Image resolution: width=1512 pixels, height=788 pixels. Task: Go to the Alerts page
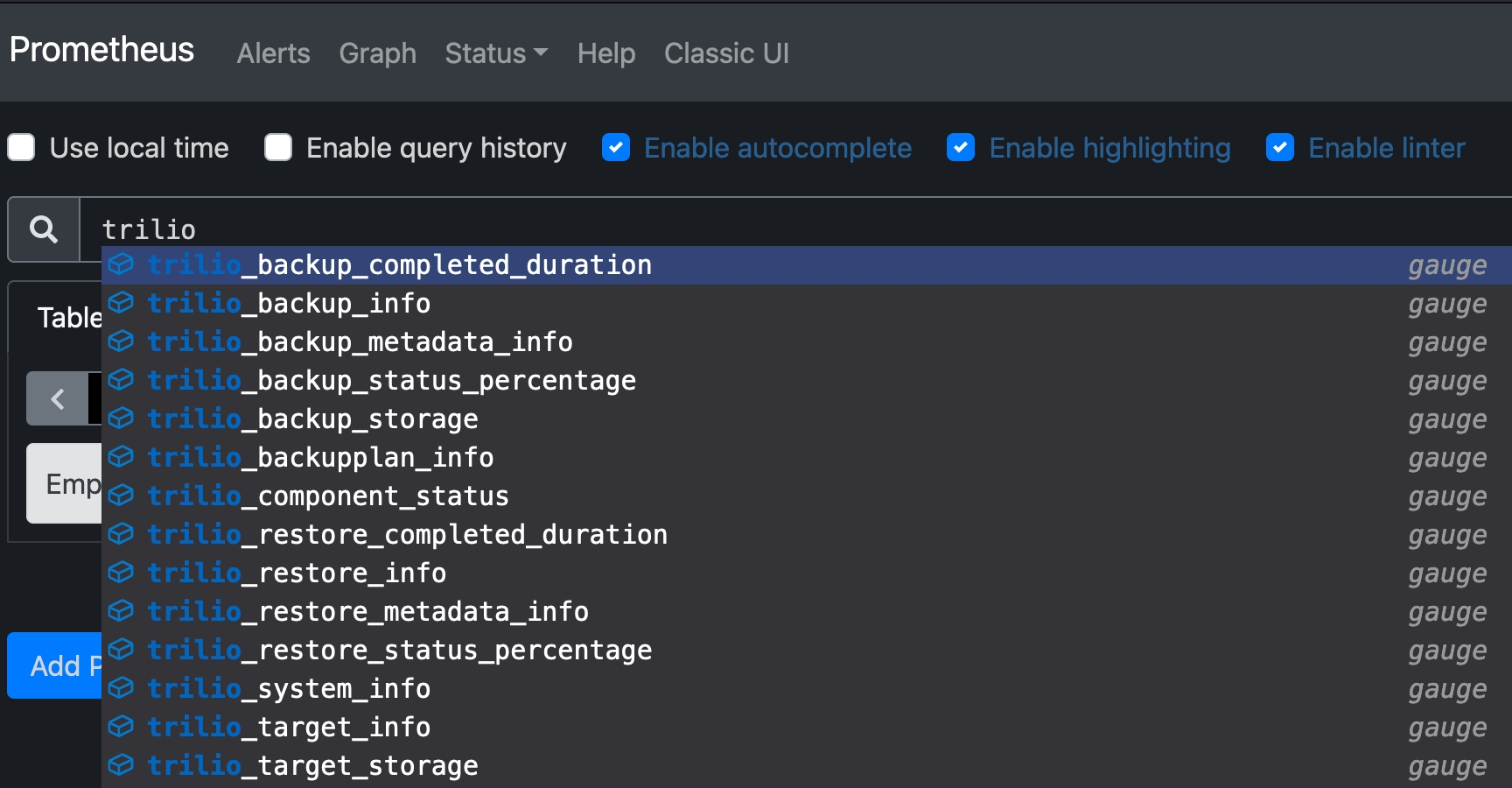(x=273, y=53)
